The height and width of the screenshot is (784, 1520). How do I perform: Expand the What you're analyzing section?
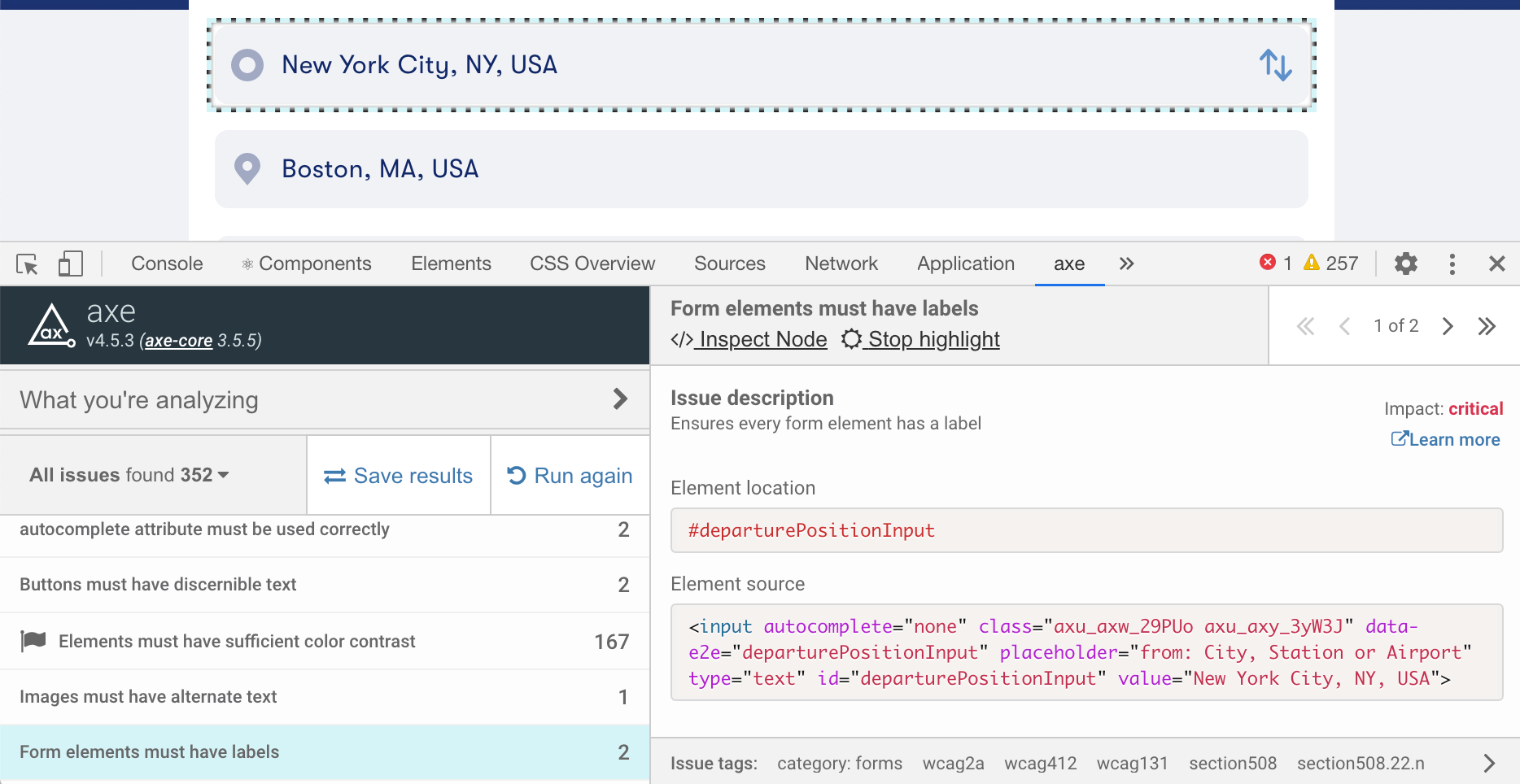(621, 399)
